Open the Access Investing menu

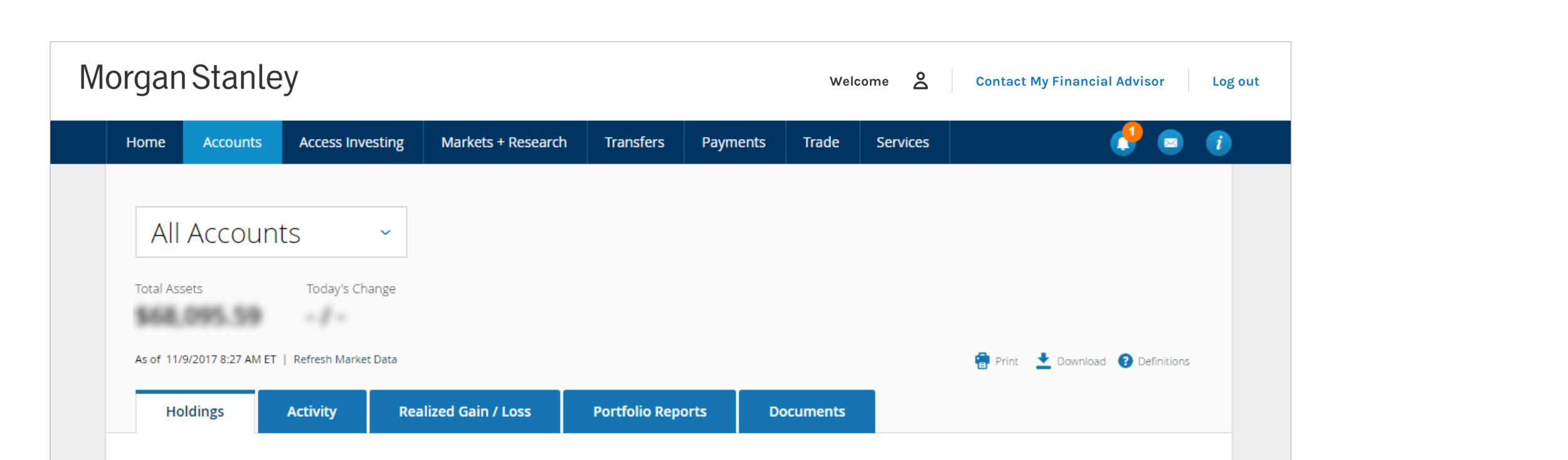click(351, 142)
